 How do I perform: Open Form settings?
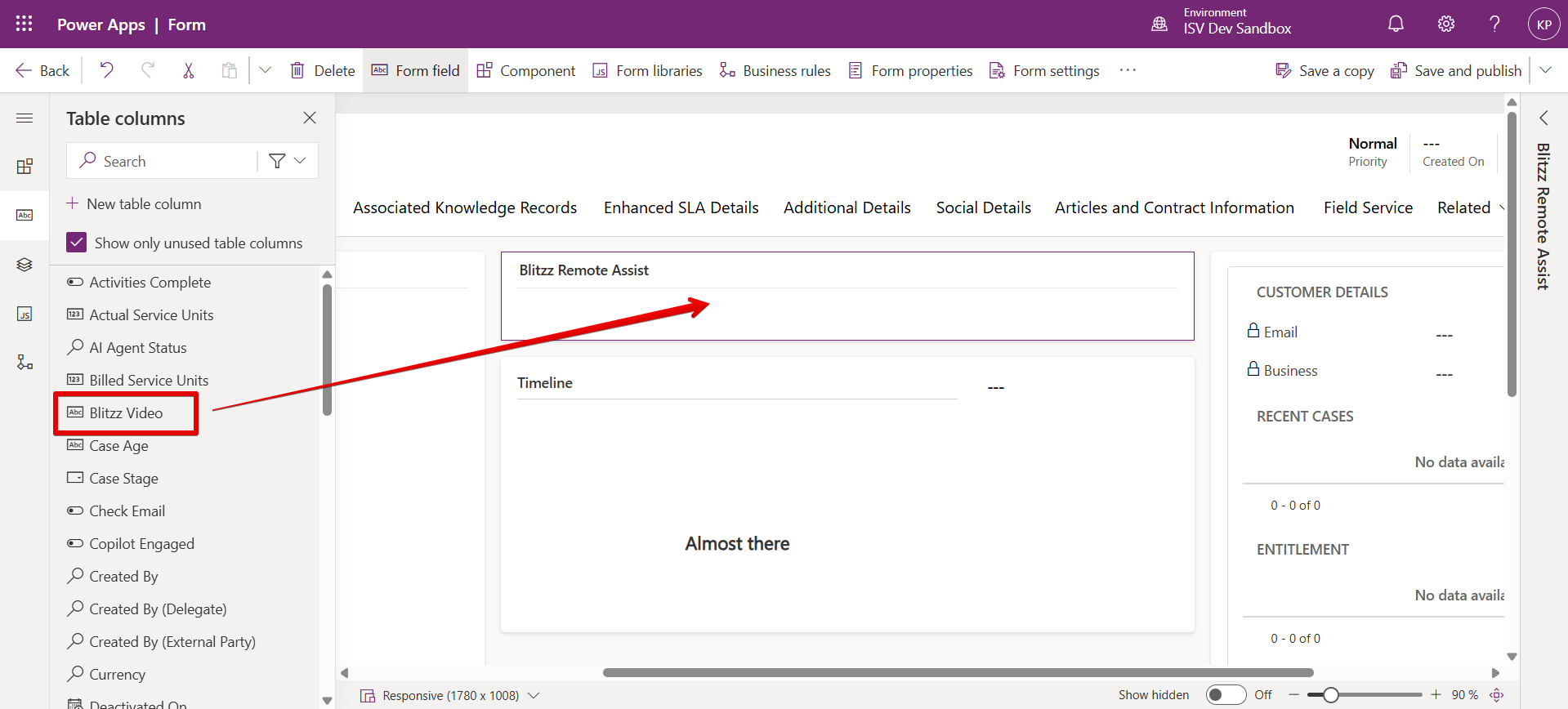click(x=1044, y=70)
